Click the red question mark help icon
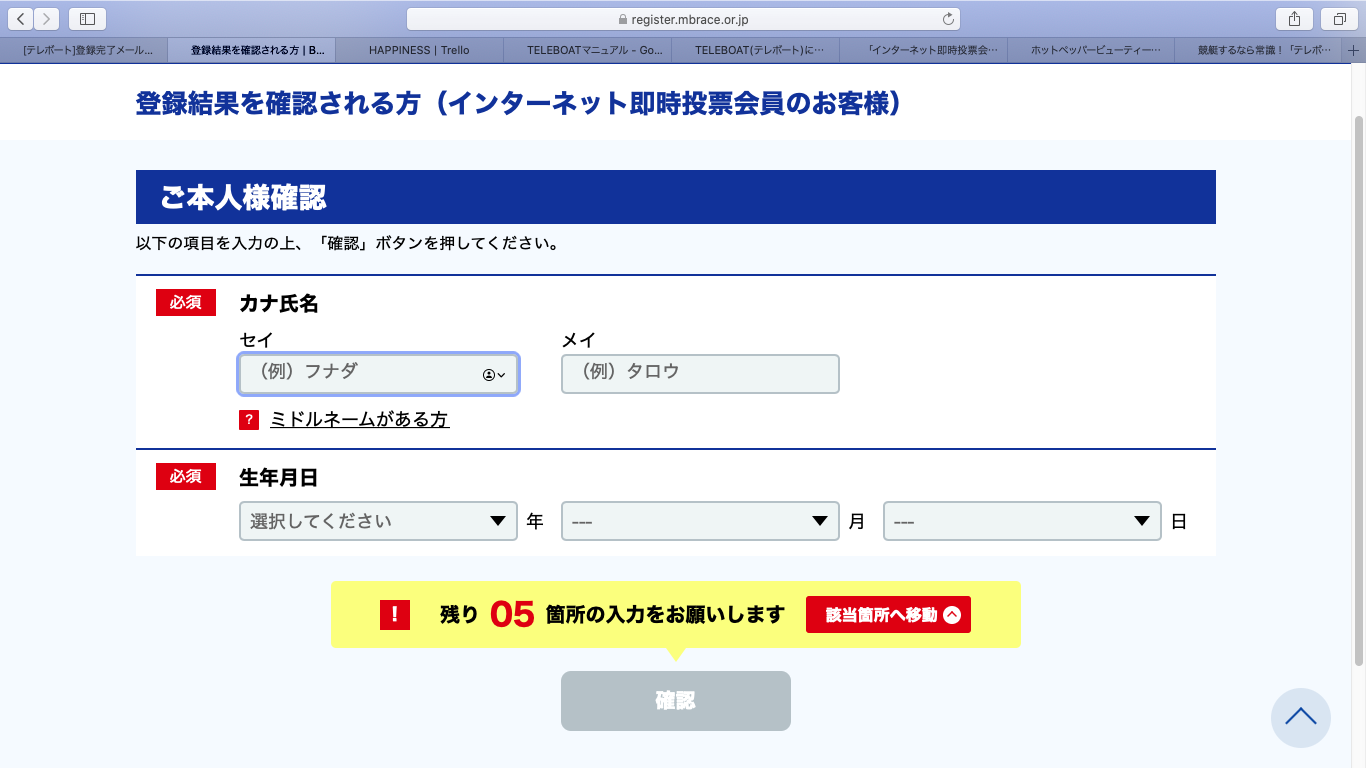Viewport: 1366px width, 768px height. click(249, 420)
